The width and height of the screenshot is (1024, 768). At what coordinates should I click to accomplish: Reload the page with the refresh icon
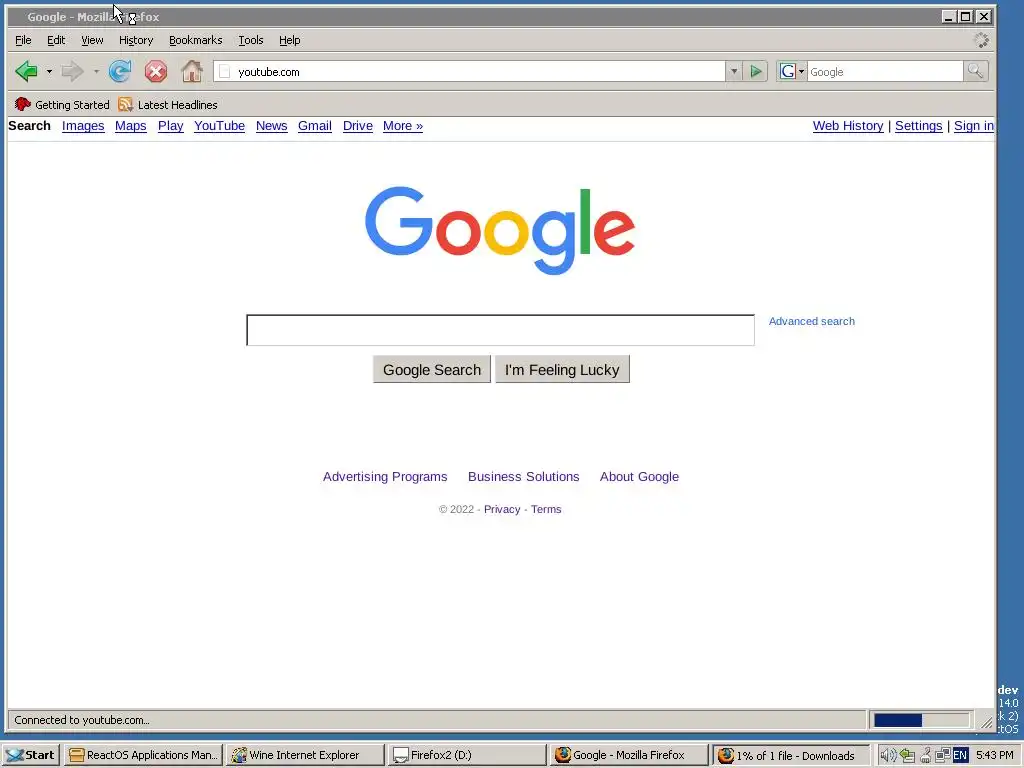point(120,71)
